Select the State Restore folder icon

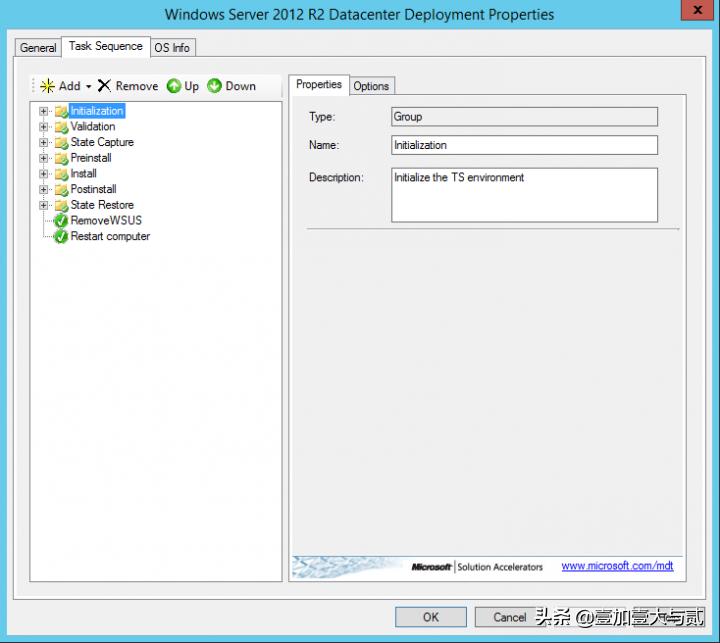[x=61, y=205]
